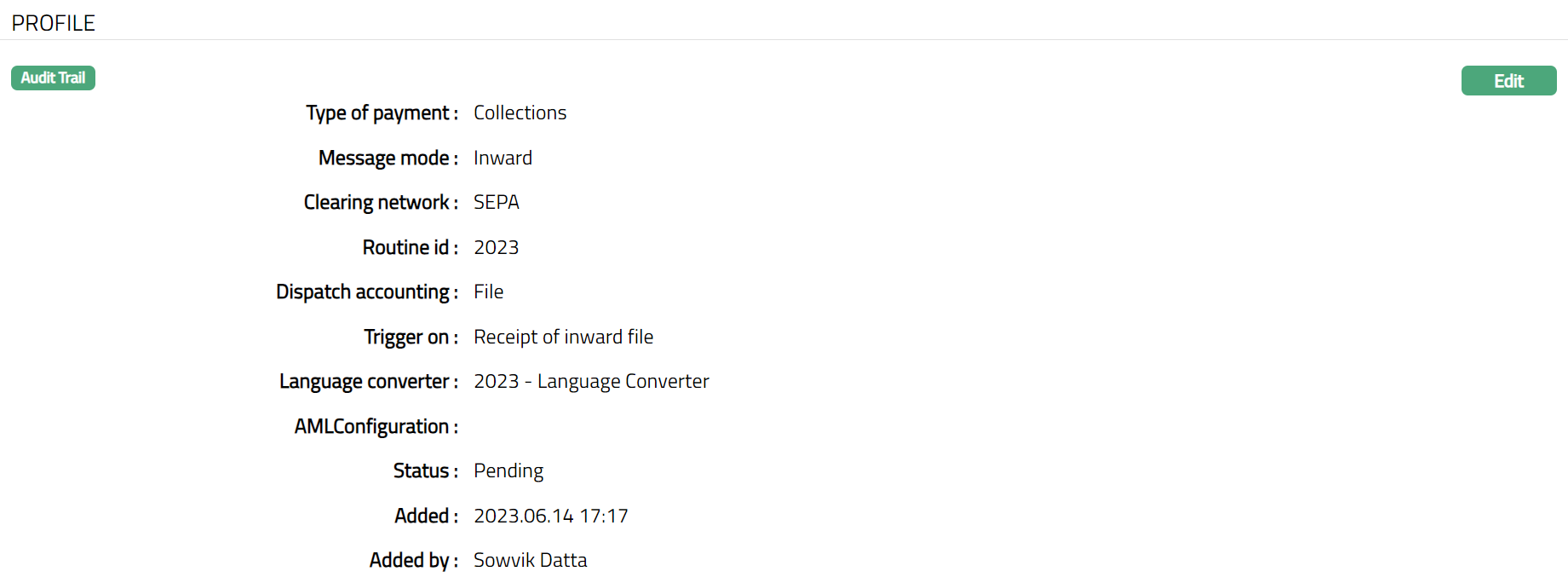
Task: Click the Routine id value 2023
Action: [x=496, y=247]
